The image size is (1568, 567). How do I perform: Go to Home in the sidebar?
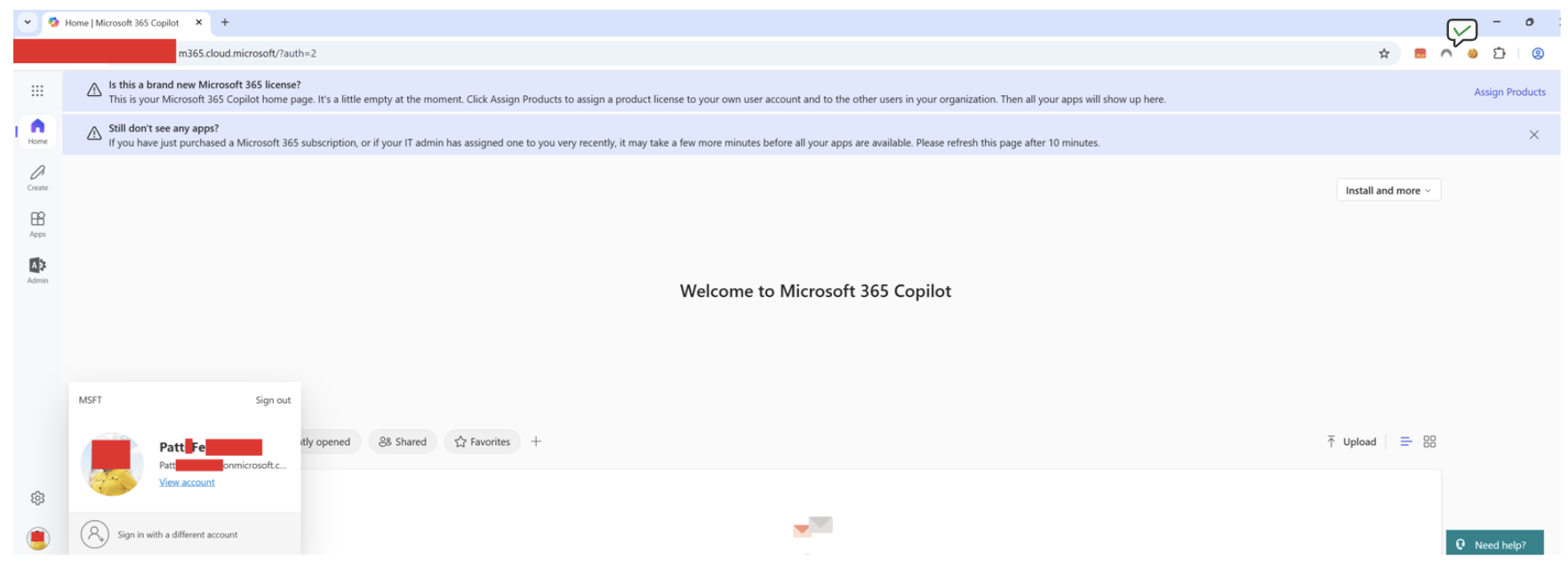click(x=37, y=131)
